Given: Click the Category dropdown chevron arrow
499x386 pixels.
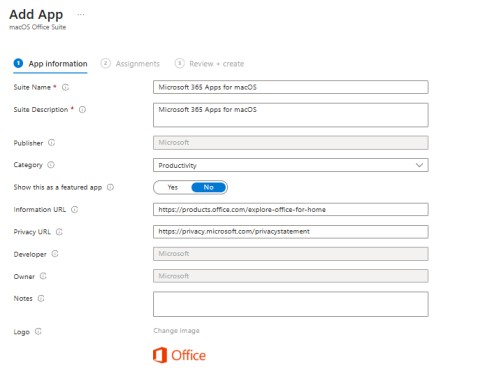Looking at the screenshot, I should (419, 165).
